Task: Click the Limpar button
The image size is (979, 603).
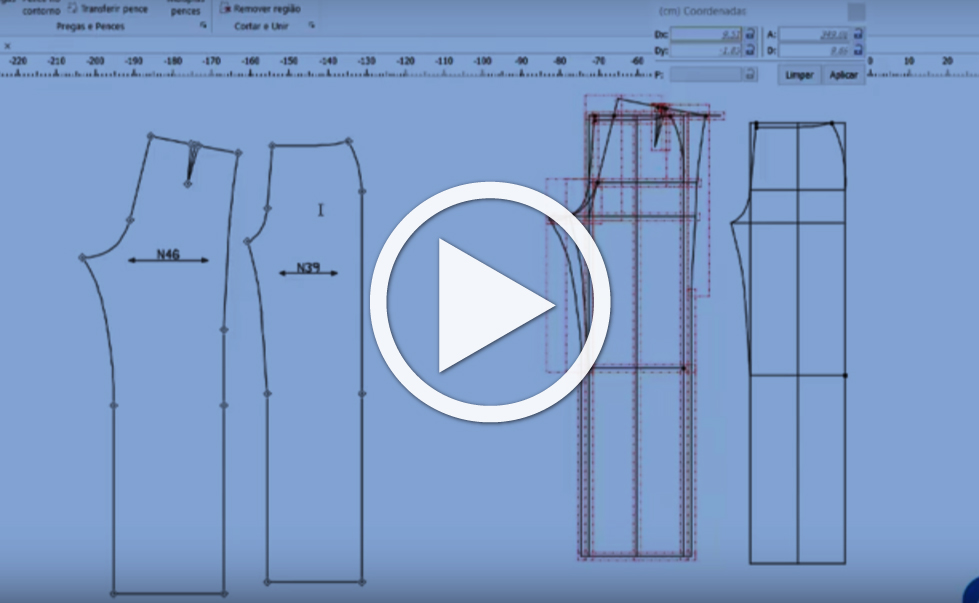Action: [799, 75]
